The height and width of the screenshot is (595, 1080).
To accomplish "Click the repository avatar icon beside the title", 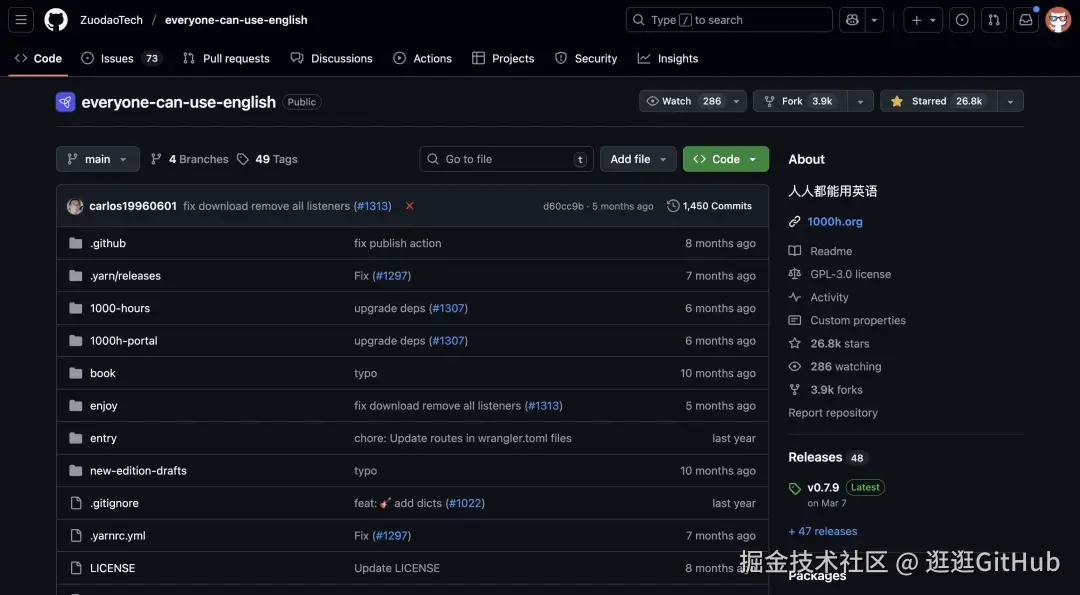I will [x=65, y=102].
